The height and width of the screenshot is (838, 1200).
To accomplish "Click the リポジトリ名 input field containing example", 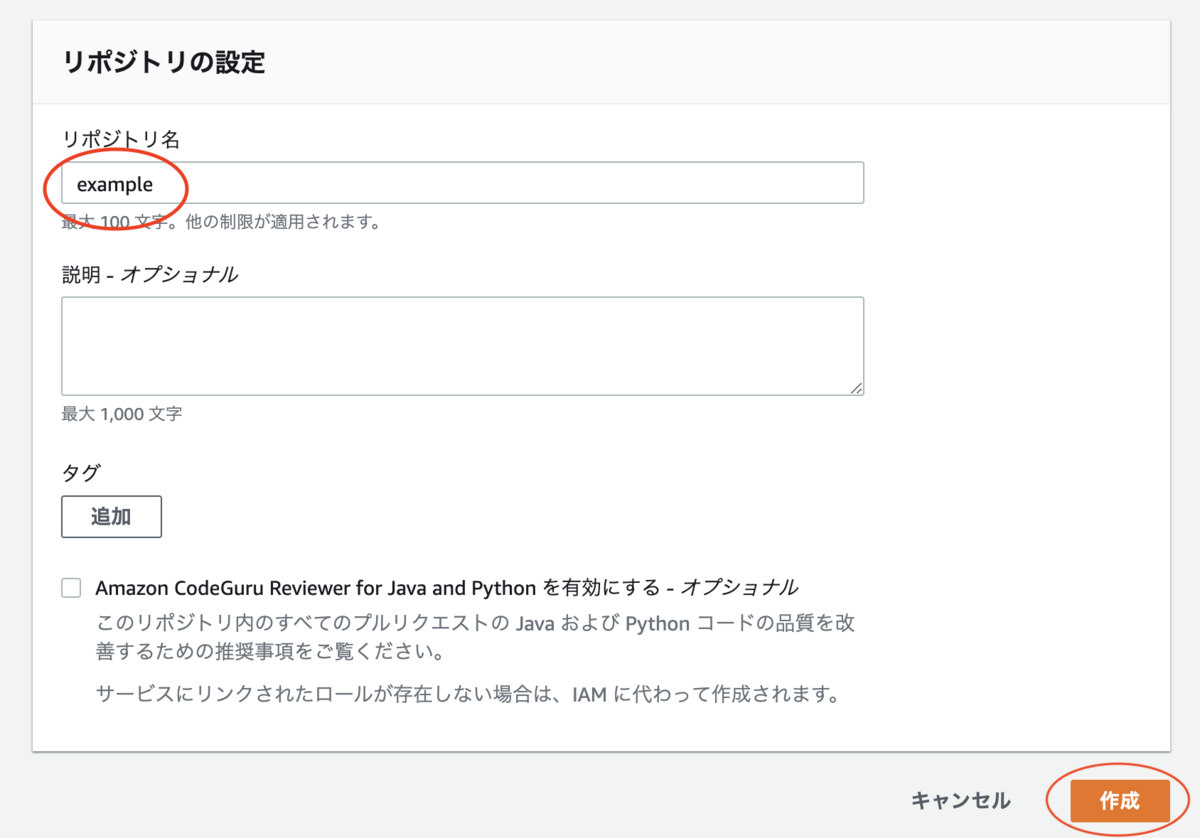I will coord(462,184).
